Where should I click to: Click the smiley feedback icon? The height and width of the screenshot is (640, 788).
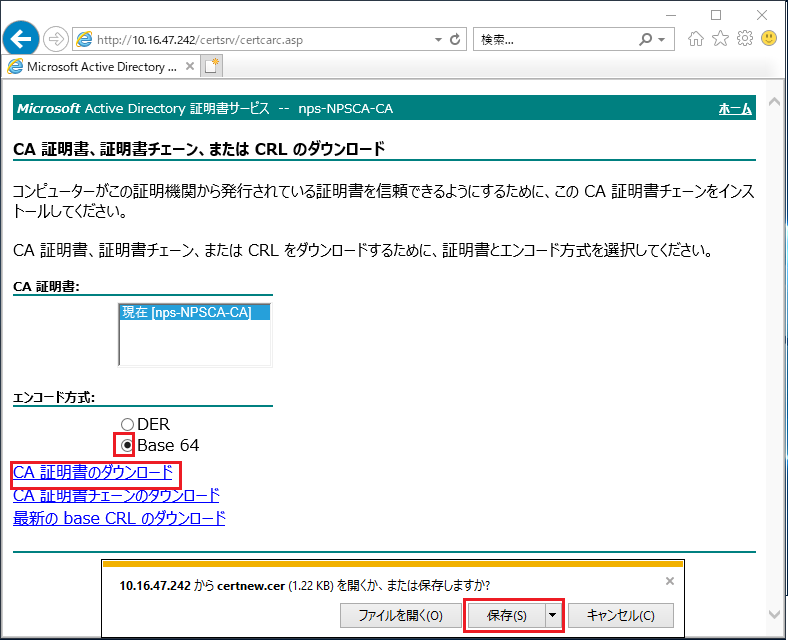[769, 38]
